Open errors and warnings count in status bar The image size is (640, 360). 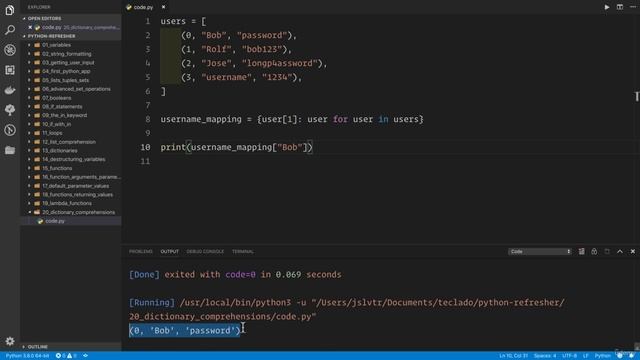(x=65, y=356)
